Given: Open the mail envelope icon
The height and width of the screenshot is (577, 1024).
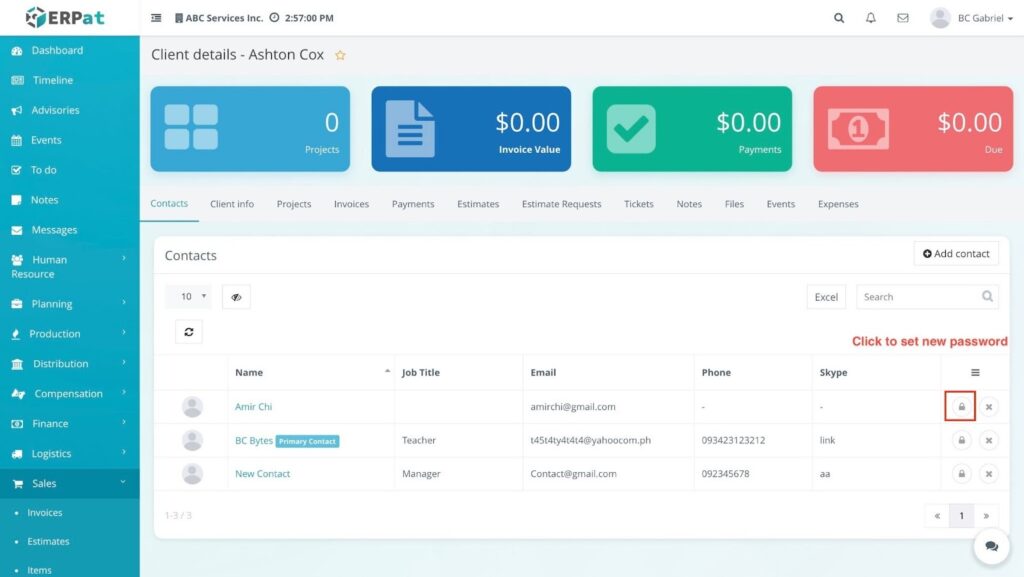Looking at the screenshot, I should [903, 18].
